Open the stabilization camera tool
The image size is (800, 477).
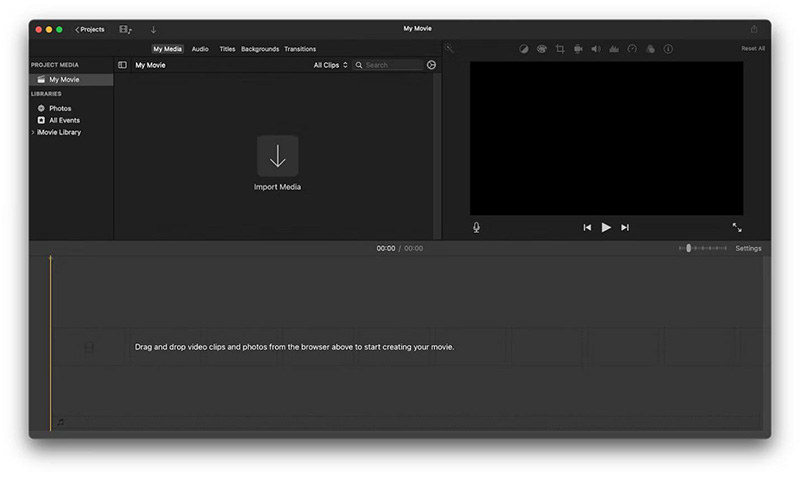coord(578,49)
